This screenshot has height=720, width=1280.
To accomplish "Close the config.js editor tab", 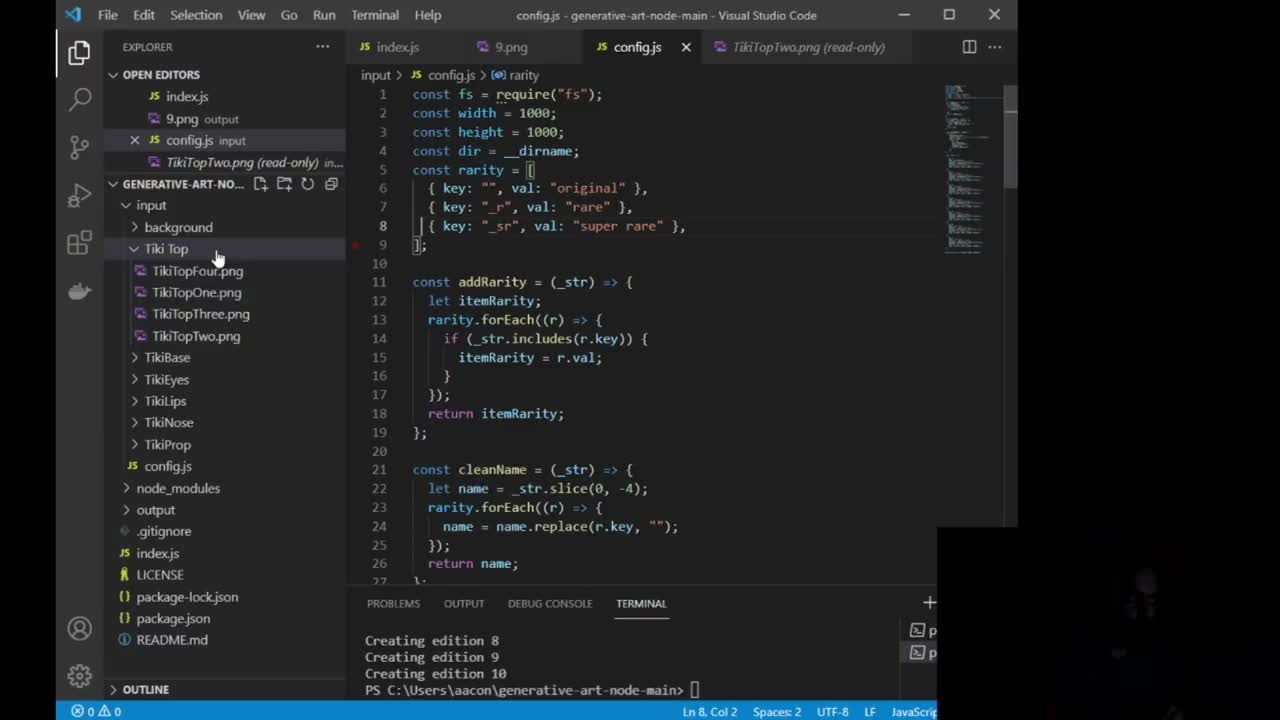I will [x=686, y=47].
